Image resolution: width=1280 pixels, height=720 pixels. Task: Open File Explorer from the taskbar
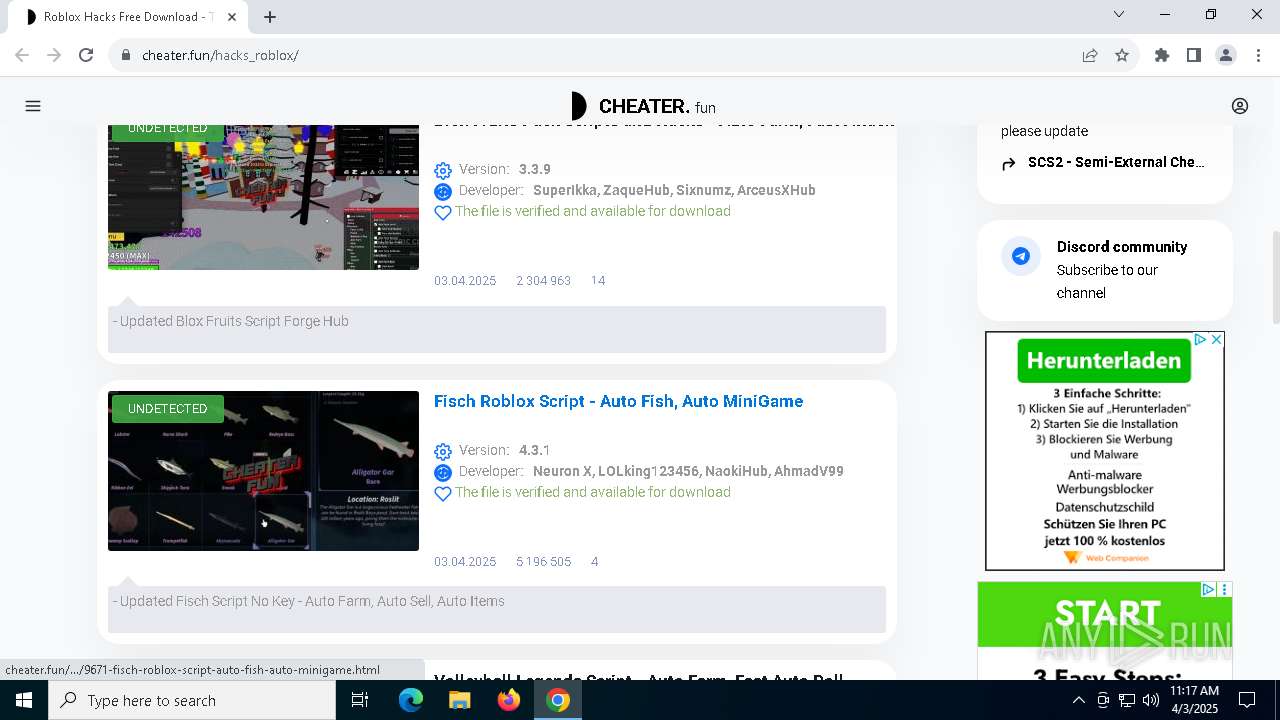(x=459, y=700)
